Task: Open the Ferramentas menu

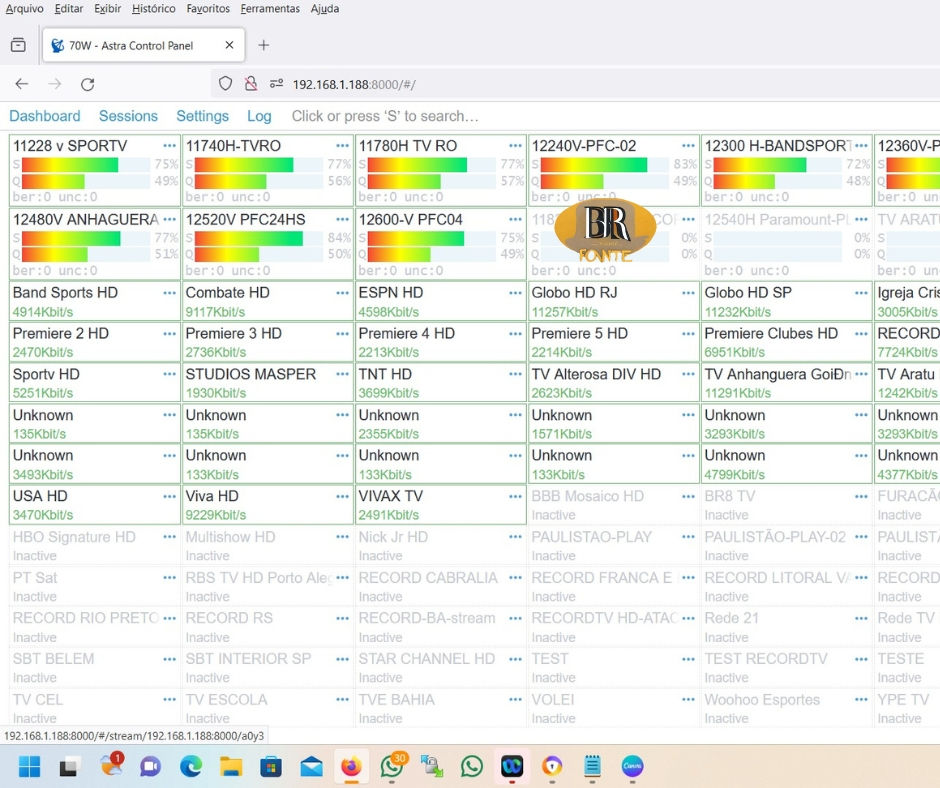Action: coord(270,8)
